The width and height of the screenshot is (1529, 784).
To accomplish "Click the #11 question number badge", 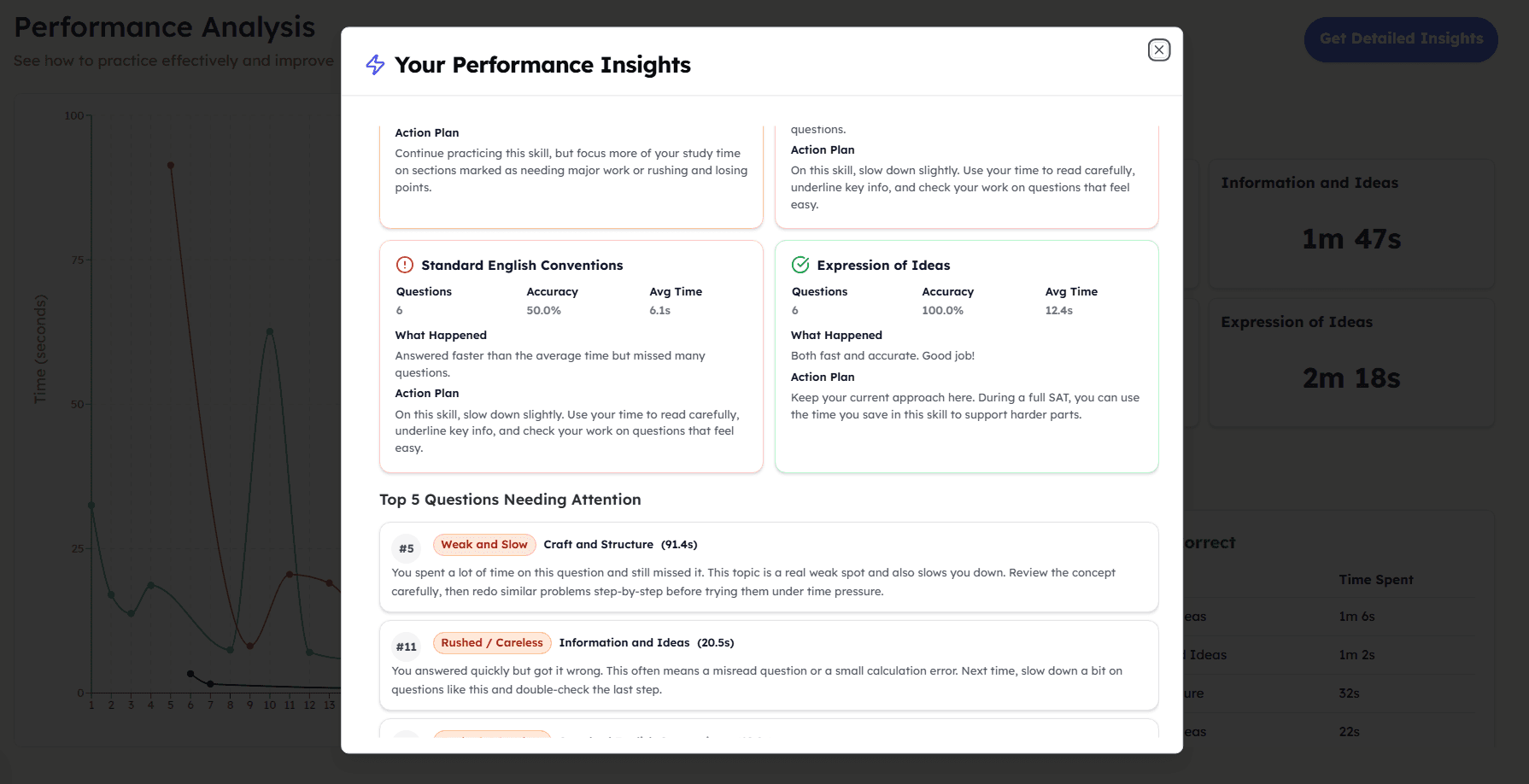I will [x=407, y=647].
